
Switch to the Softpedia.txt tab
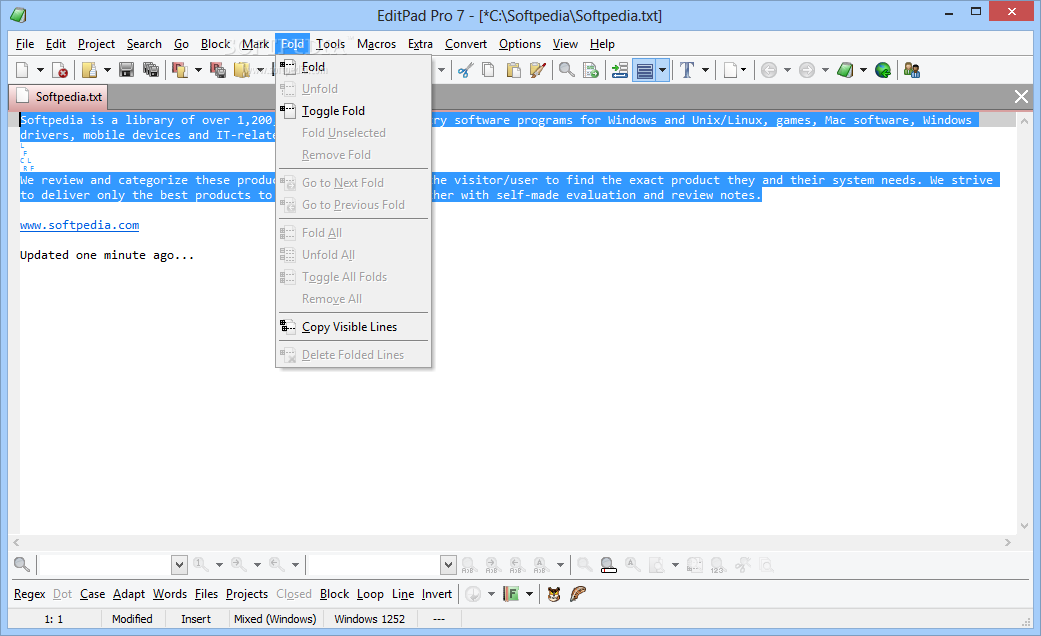tap(59, 97)
